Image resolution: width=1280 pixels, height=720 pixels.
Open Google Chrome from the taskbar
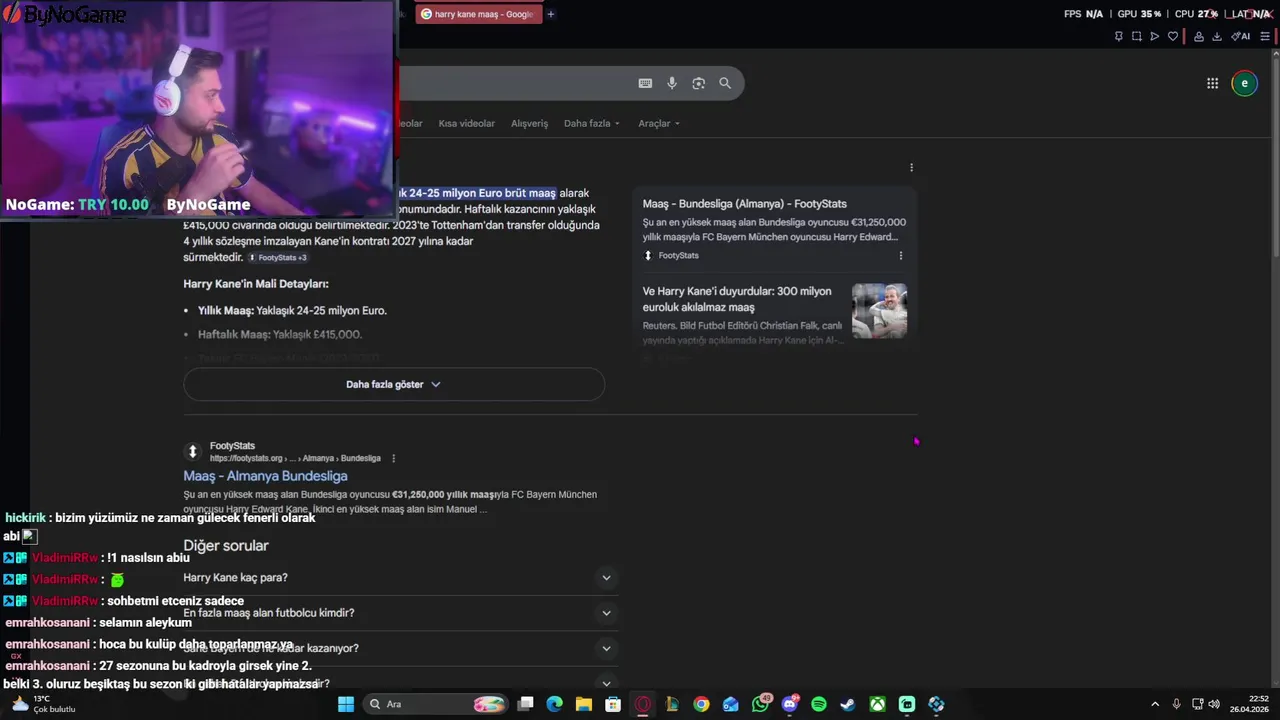(701, 704)
